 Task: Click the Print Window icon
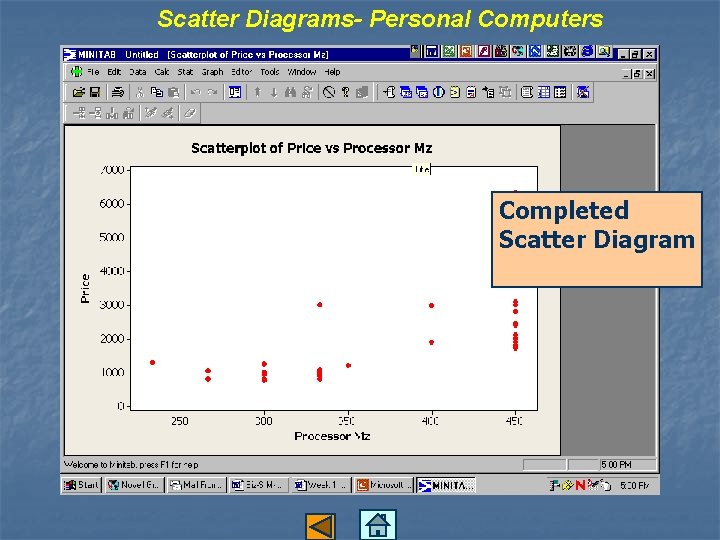118,92
